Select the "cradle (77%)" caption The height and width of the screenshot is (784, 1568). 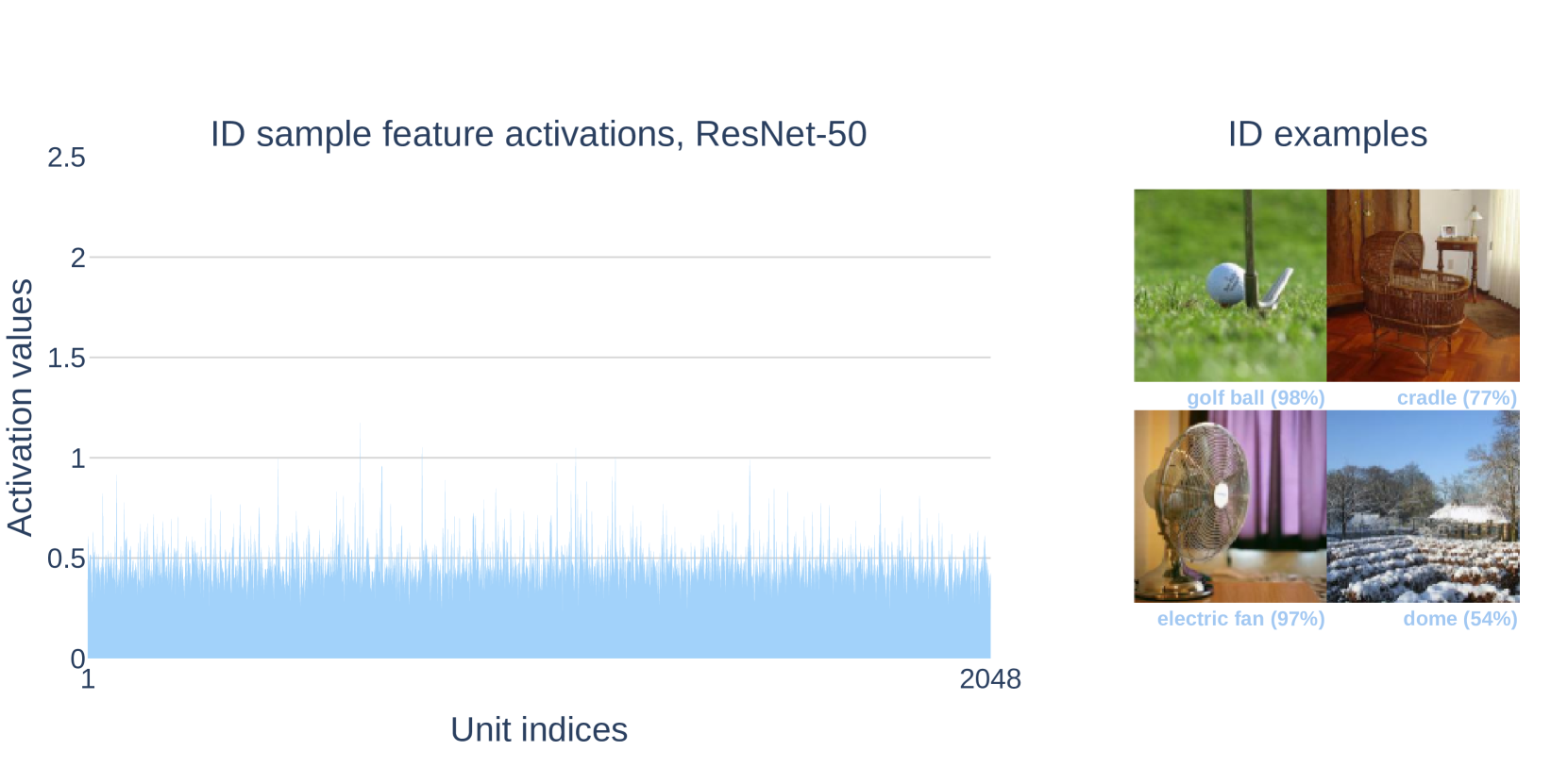pyautogui.click(x=1457, y=398)
